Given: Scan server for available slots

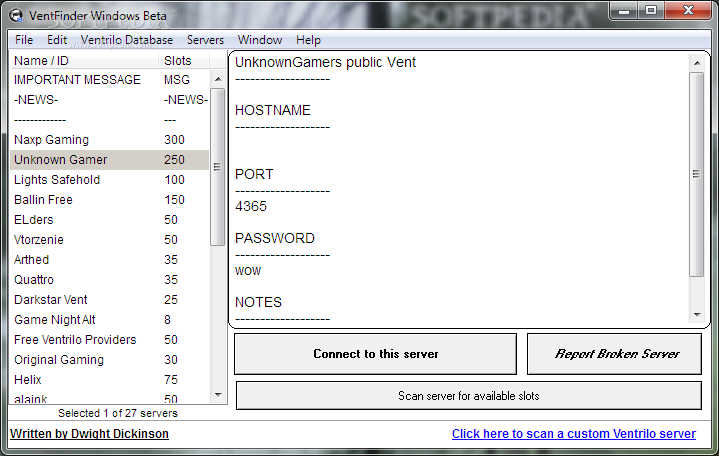Looking at the screenshot, I should [469, 396].
